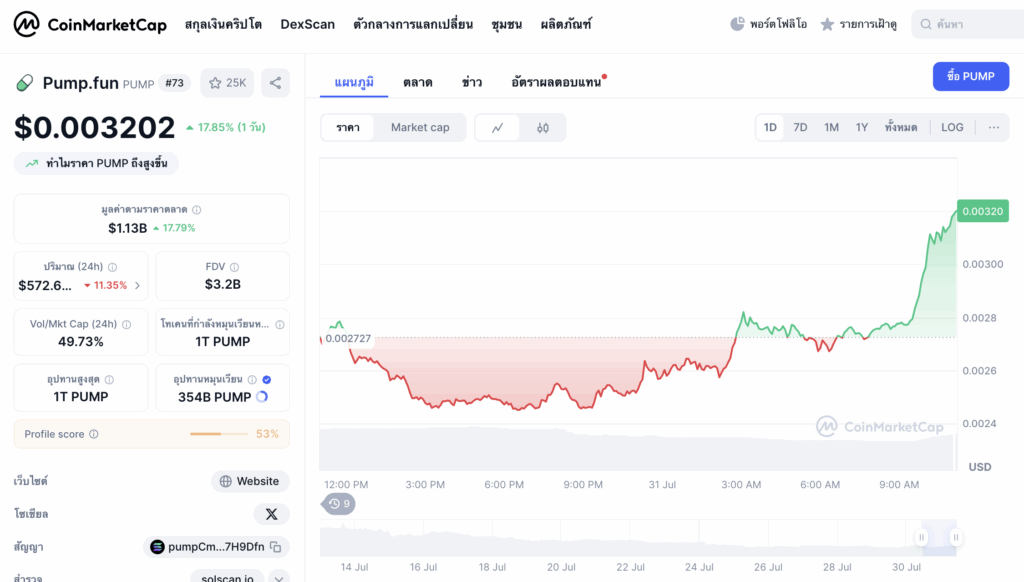Click the ซื้อ PUMP button
Screen dimensions: 1024x582
970,76
